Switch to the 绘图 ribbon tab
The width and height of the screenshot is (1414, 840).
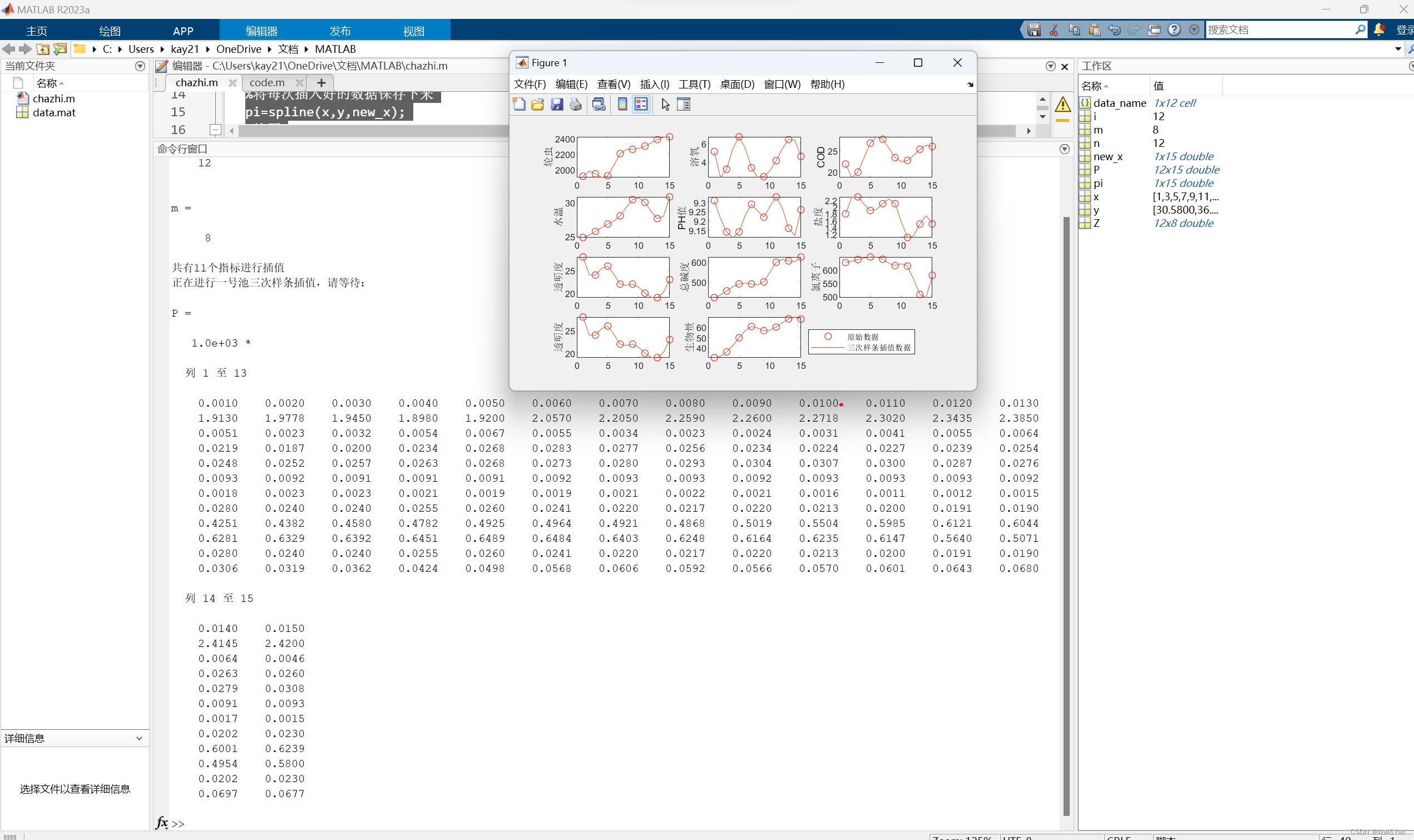coord(110,31)
